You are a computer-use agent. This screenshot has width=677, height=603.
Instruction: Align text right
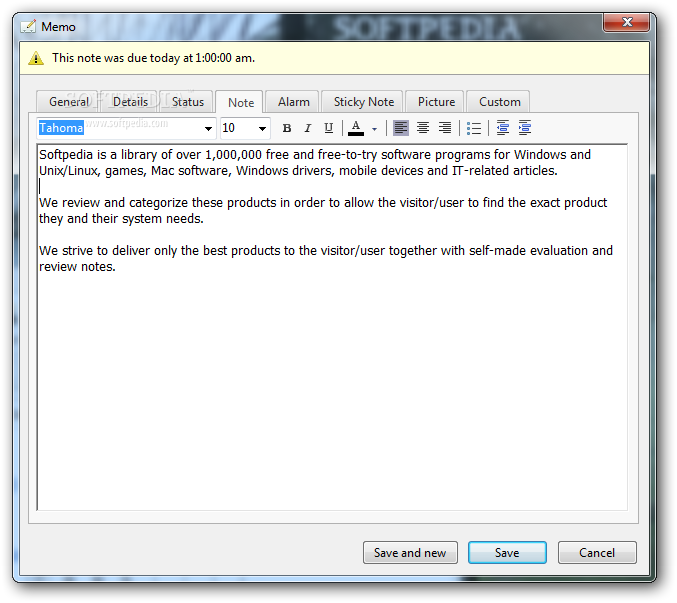(445, 128)
